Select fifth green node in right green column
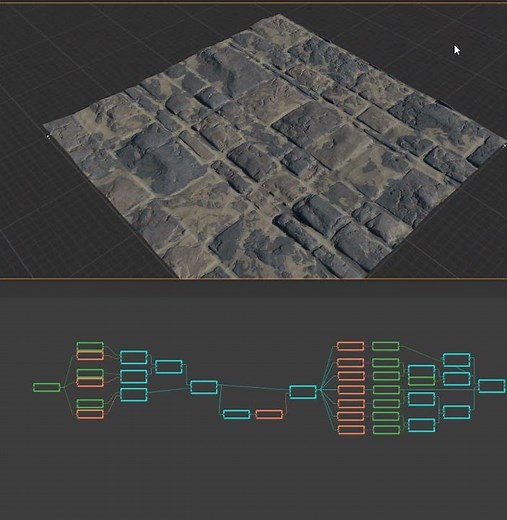 (x=386, y=404)
